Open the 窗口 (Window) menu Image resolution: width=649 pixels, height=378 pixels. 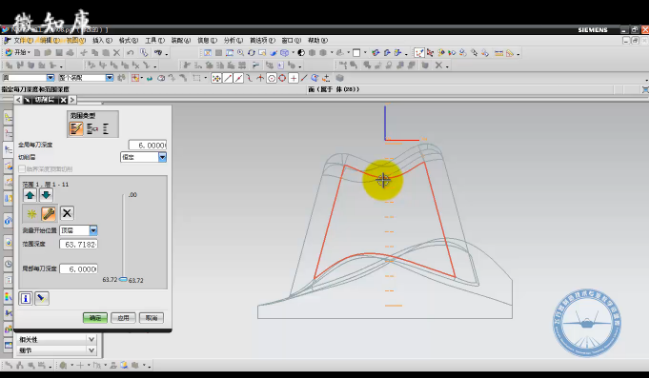coord(291,41)
